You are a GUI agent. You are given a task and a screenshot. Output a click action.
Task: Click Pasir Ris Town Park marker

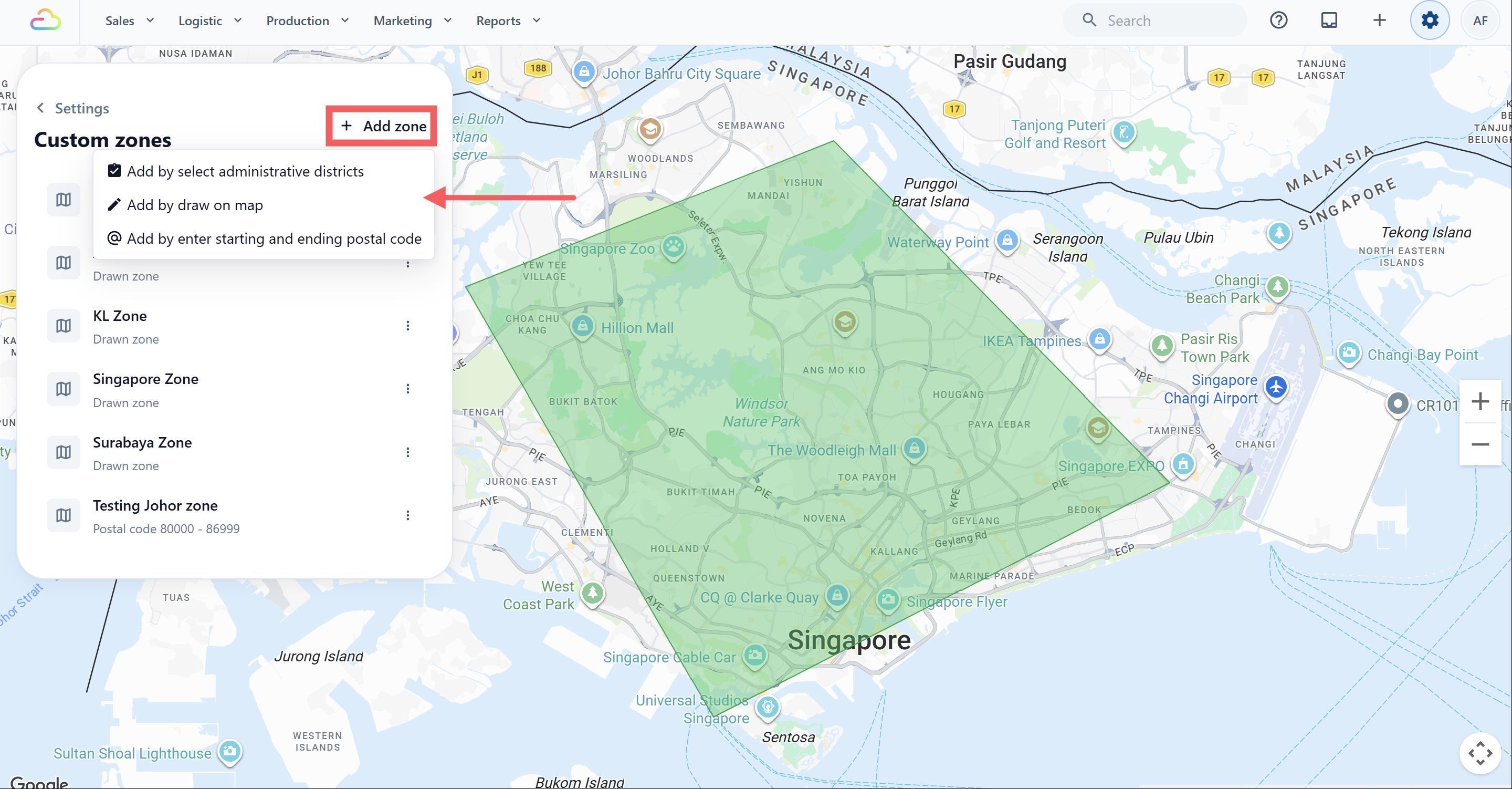pos(1162,346)
